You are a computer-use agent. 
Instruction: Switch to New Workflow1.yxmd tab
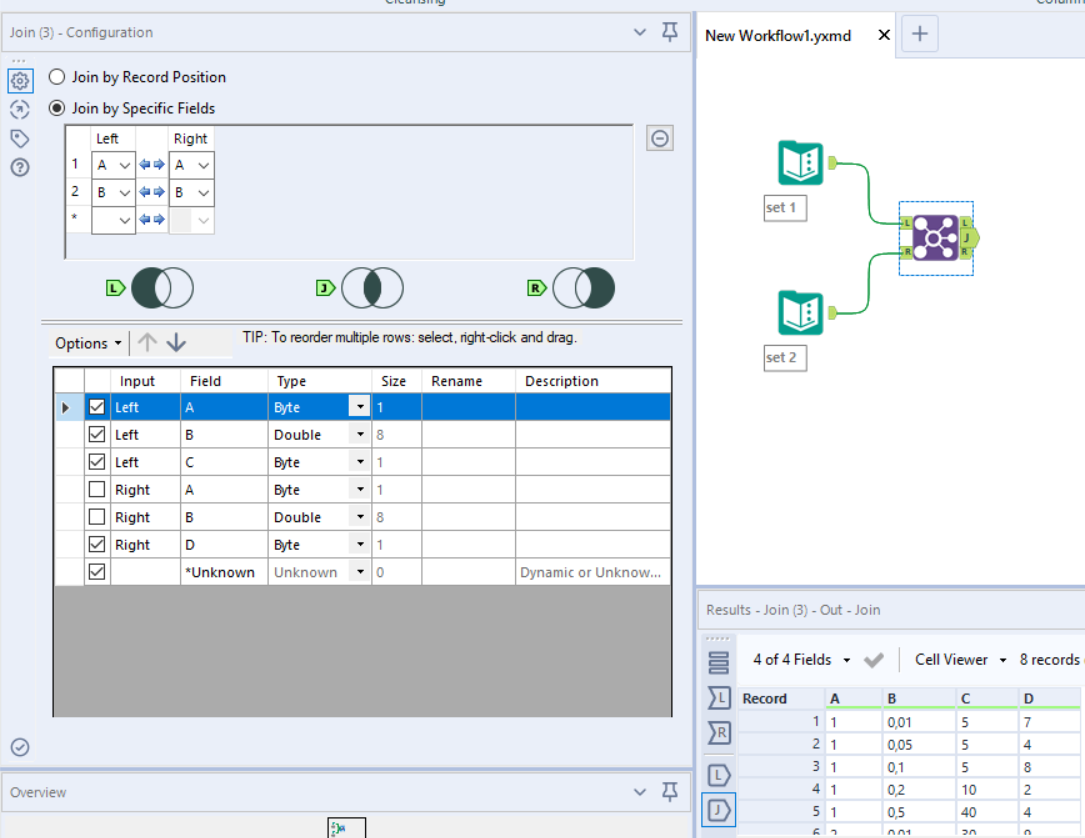778,35
